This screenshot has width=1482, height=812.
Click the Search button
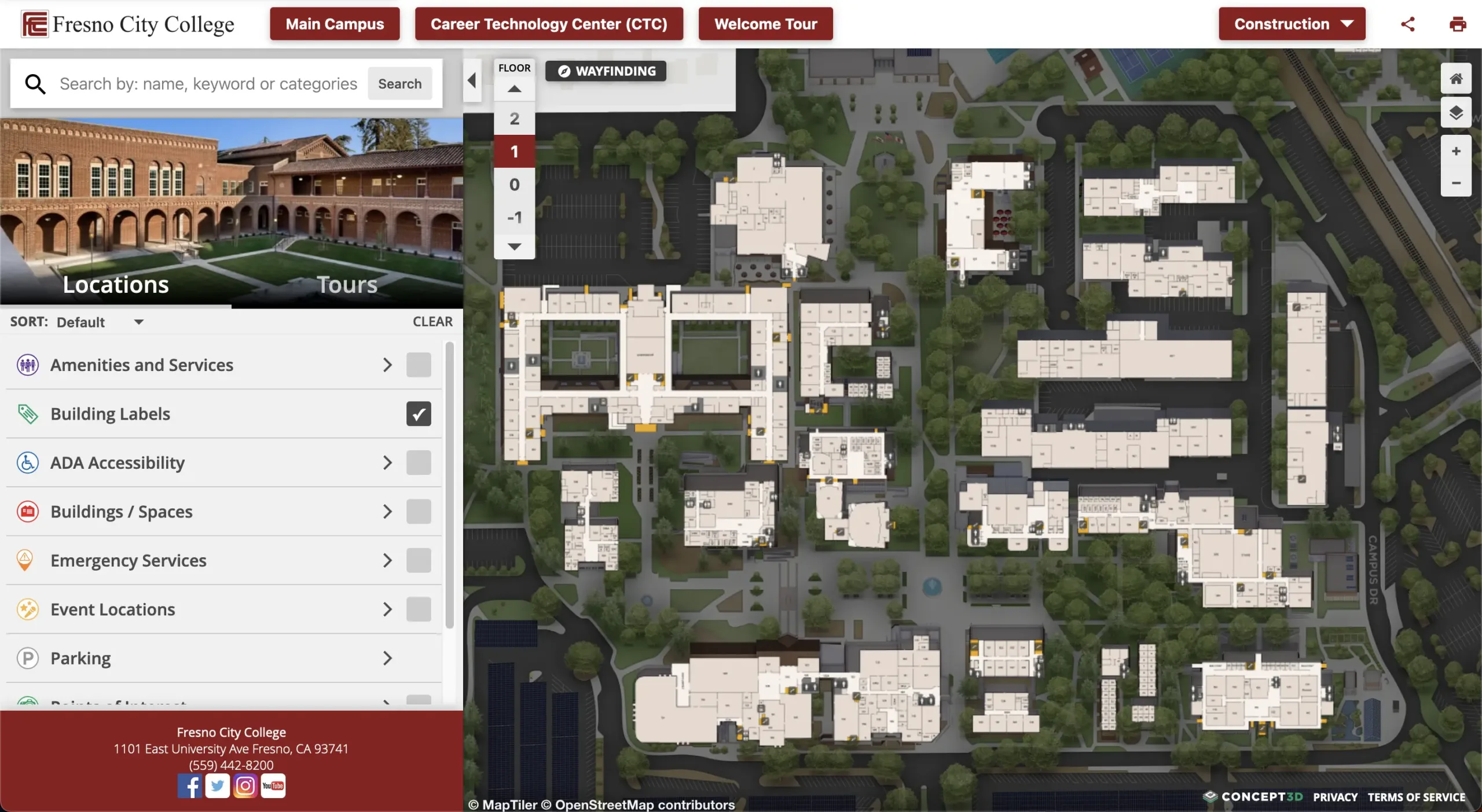[399, 84]
